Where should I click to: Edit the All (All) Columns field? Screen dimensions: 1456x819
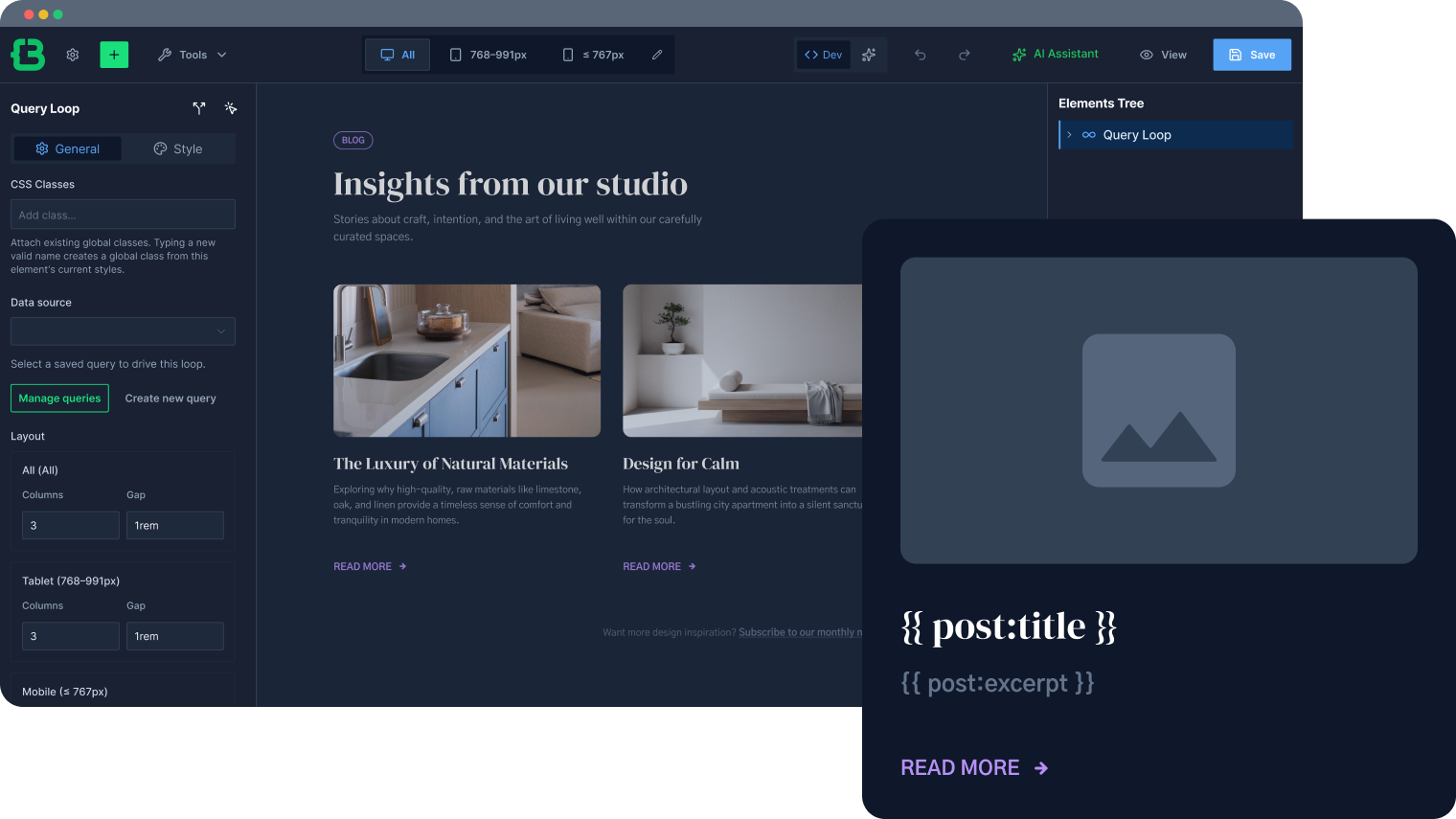pyautogui.click(x=71, y=525)
